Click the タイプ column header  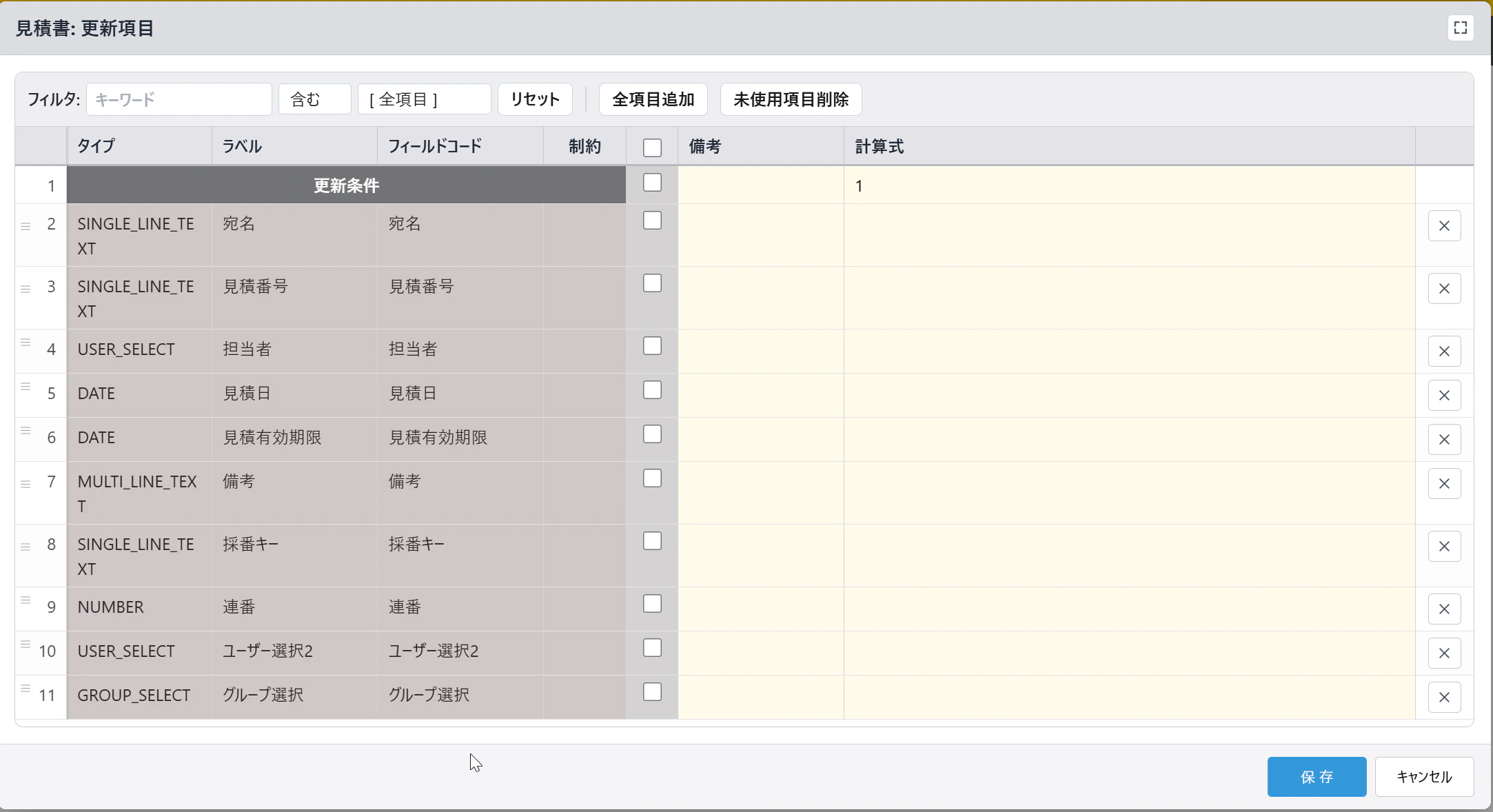click(139, 146)
